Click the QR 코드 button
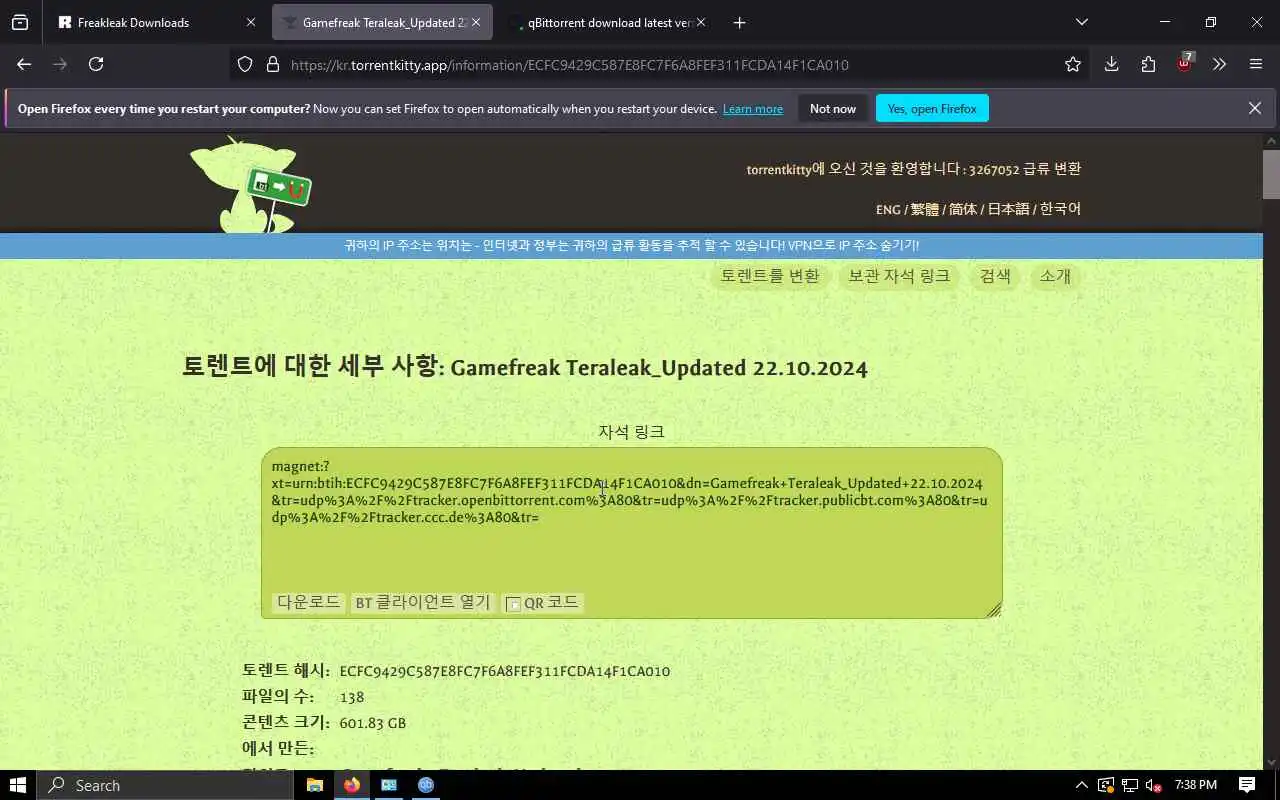 543,602
